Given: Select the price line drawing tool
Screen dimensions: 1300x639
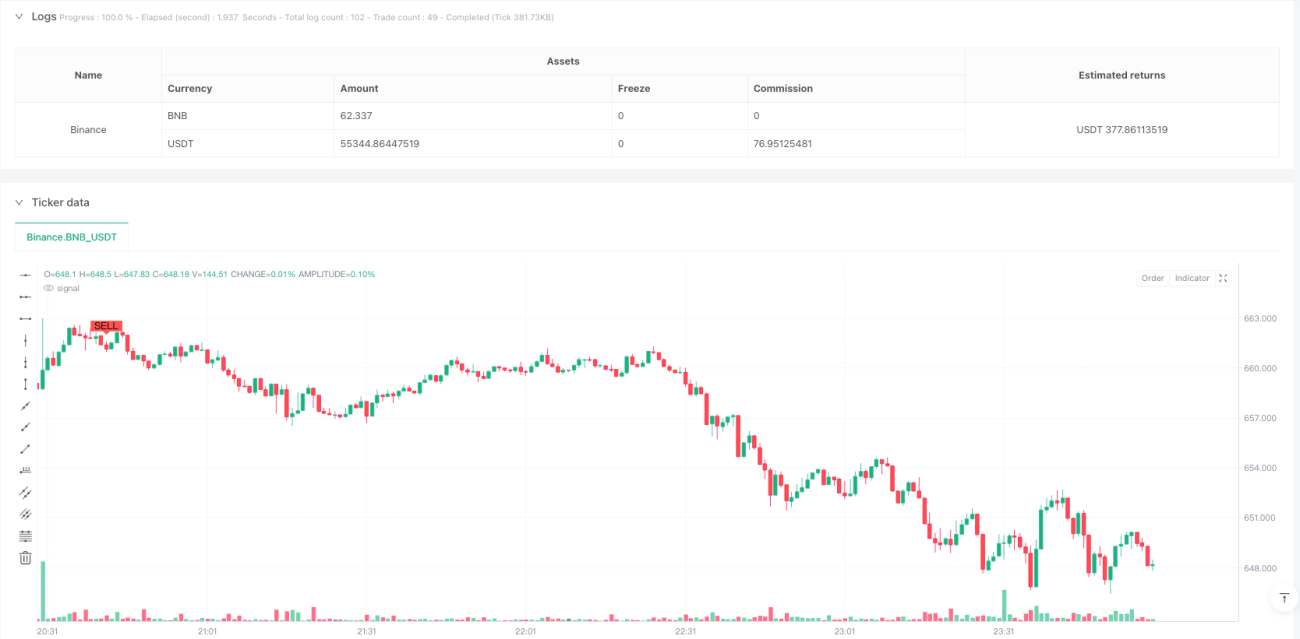Looking at the screenshot, I should pos(26,471).
